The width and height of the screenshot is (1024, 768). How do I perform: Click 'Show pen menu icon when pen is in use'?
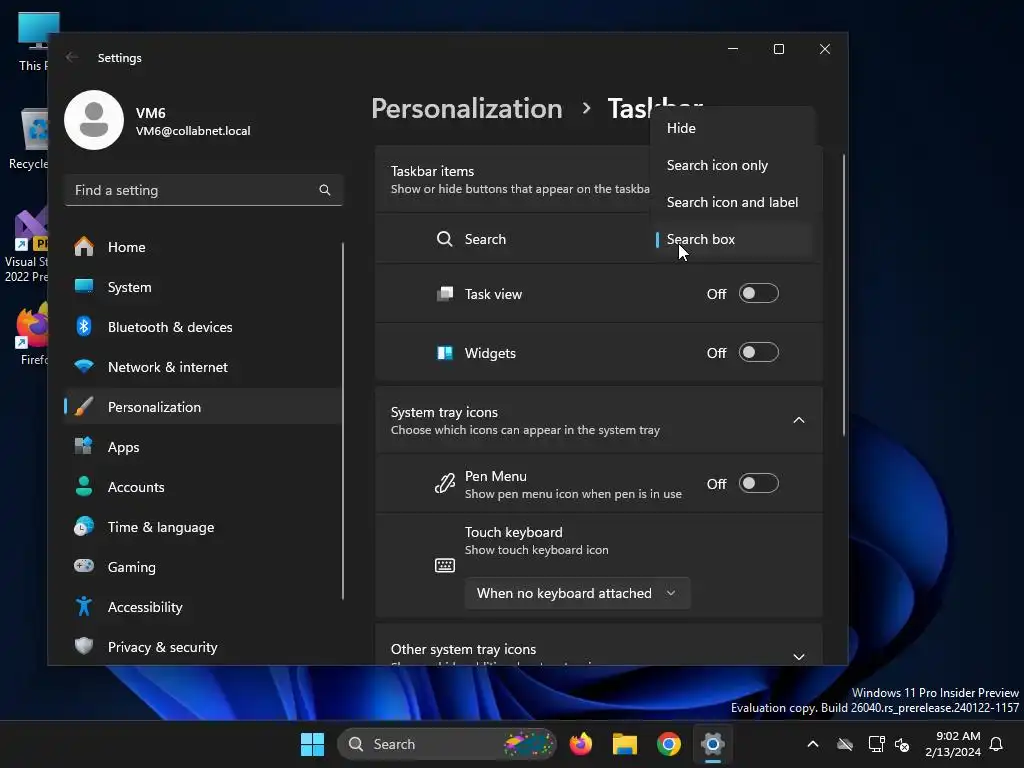[x=573, y=494]
